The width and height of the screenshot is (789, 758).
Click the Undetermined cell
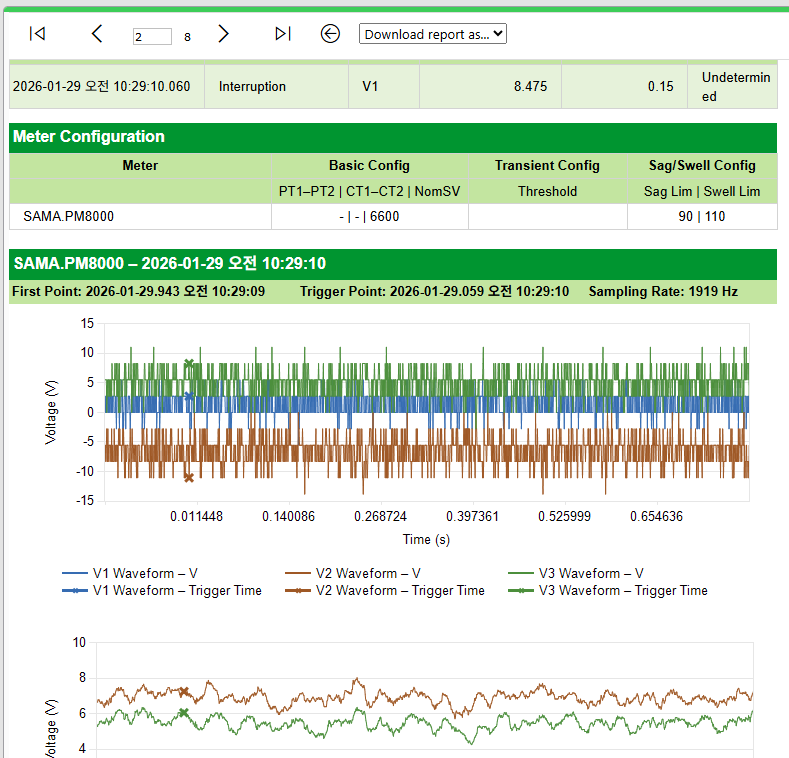click(x=733, y=87)
